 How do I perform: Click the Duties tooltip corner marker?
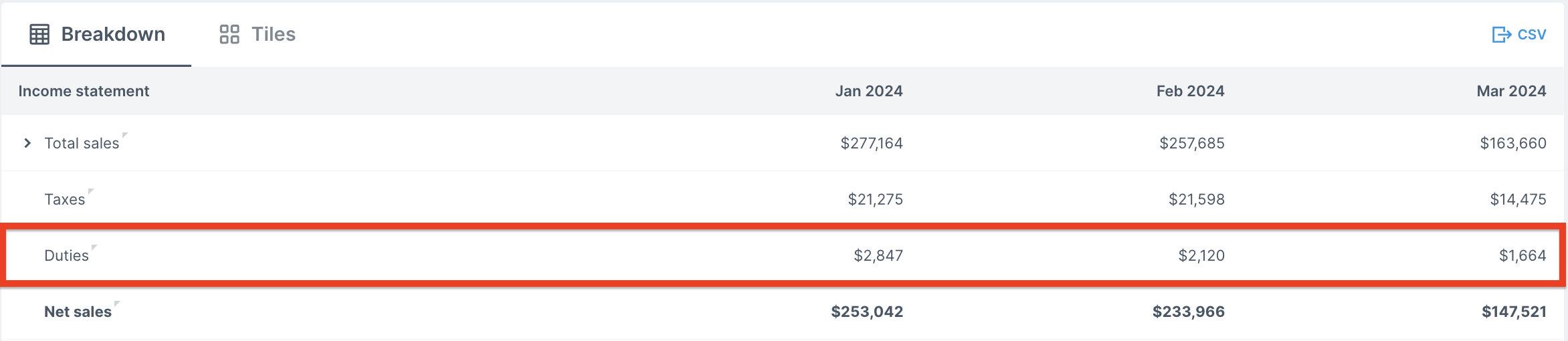point(94,247)
